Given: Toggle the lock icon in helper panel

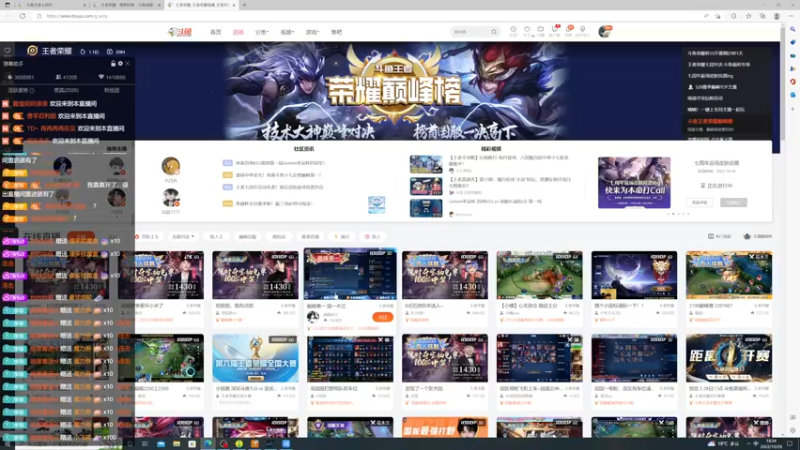Looking at the screenshot, I should coord(113,64).
